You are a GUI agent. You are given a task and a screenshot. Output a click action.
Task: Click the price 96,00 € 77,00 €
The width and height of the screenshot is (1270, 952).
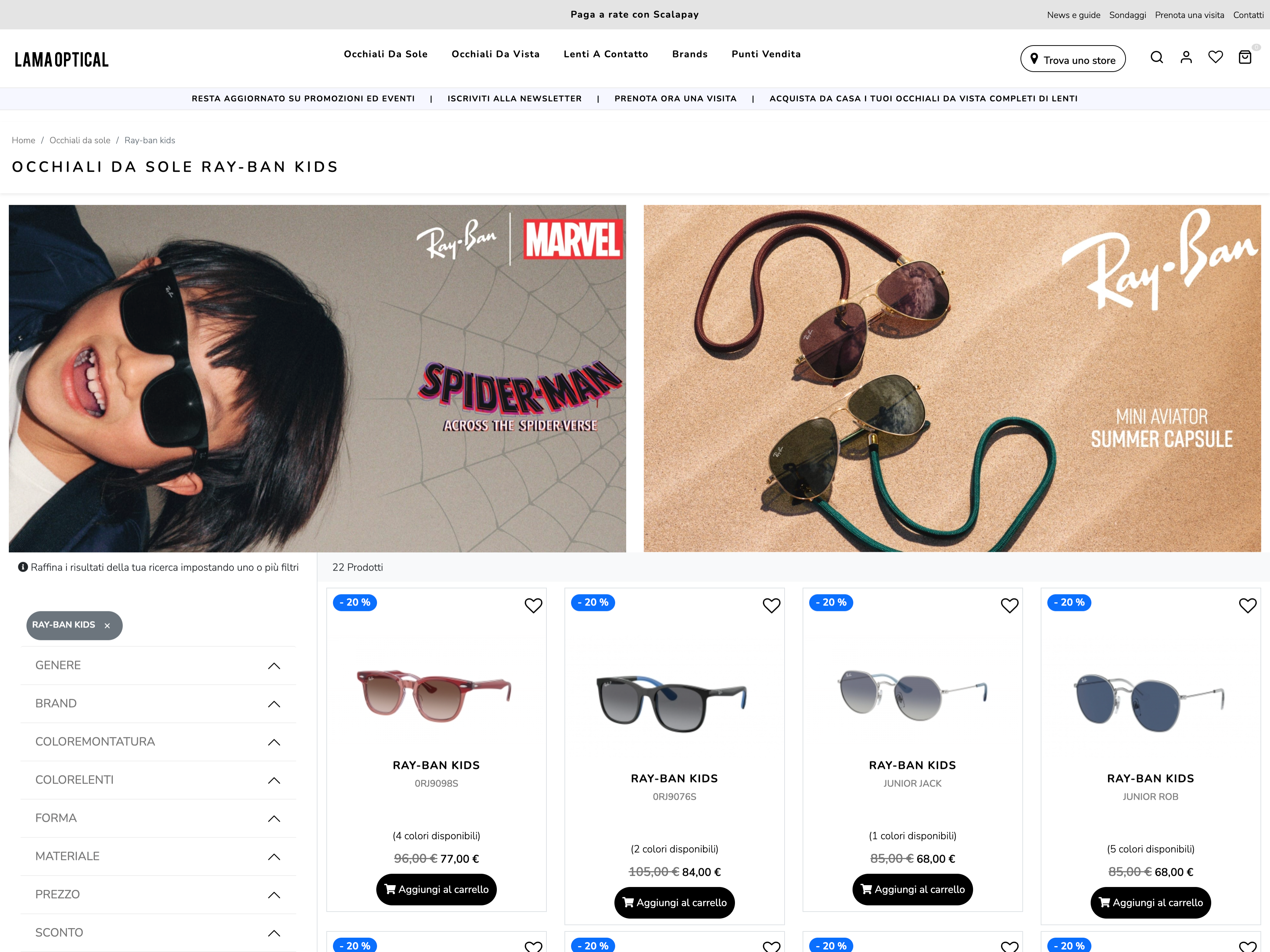tap(436, 859)
